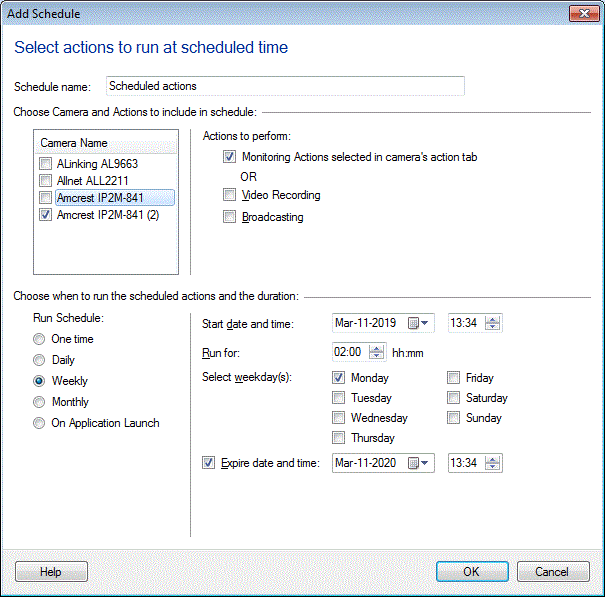605x597 pixels.
Task: Select On Application Launch option
Action: click(x=40, y=423)
